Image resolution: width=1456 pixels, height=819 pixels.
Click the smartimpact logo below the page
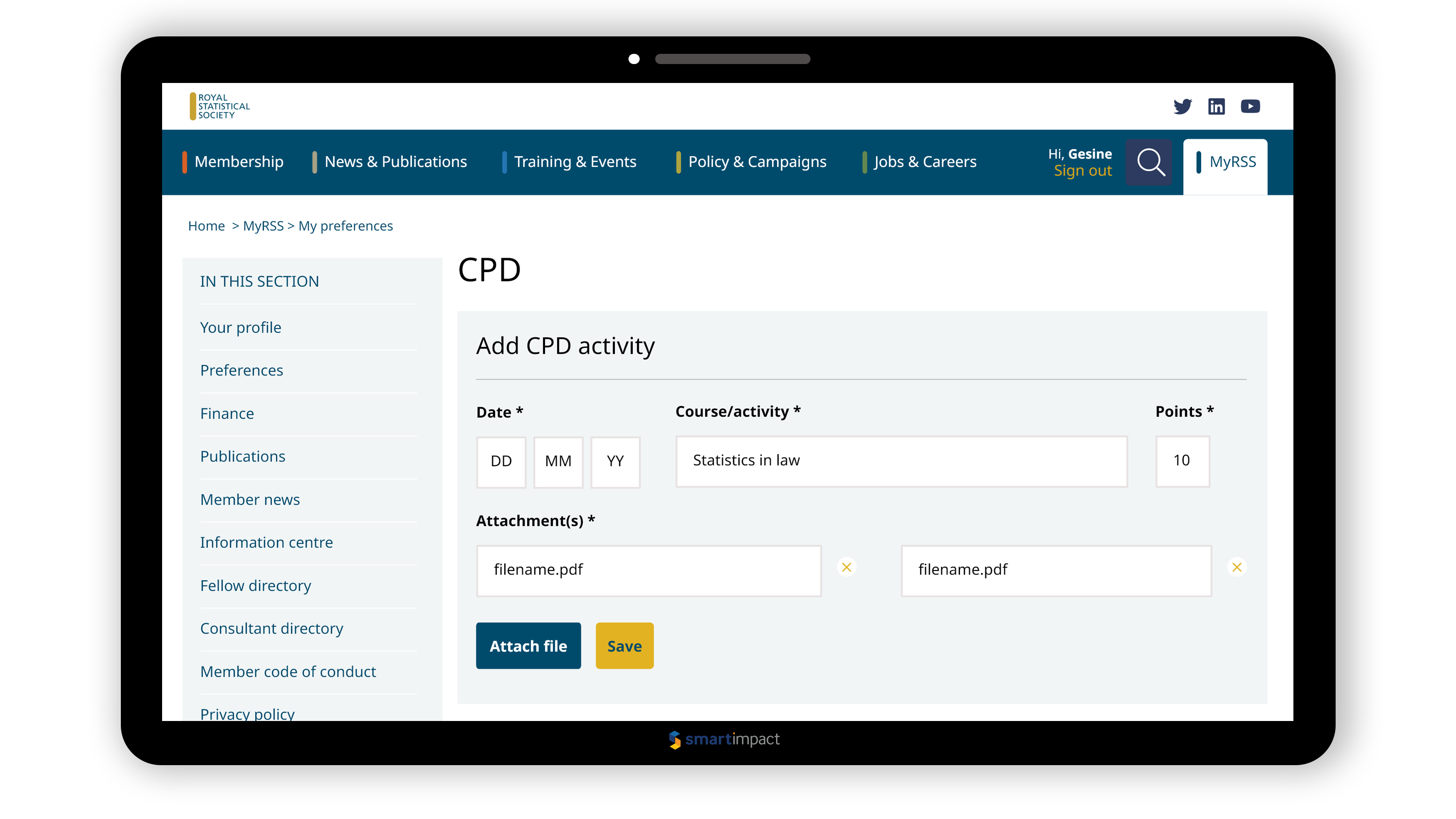724,739
